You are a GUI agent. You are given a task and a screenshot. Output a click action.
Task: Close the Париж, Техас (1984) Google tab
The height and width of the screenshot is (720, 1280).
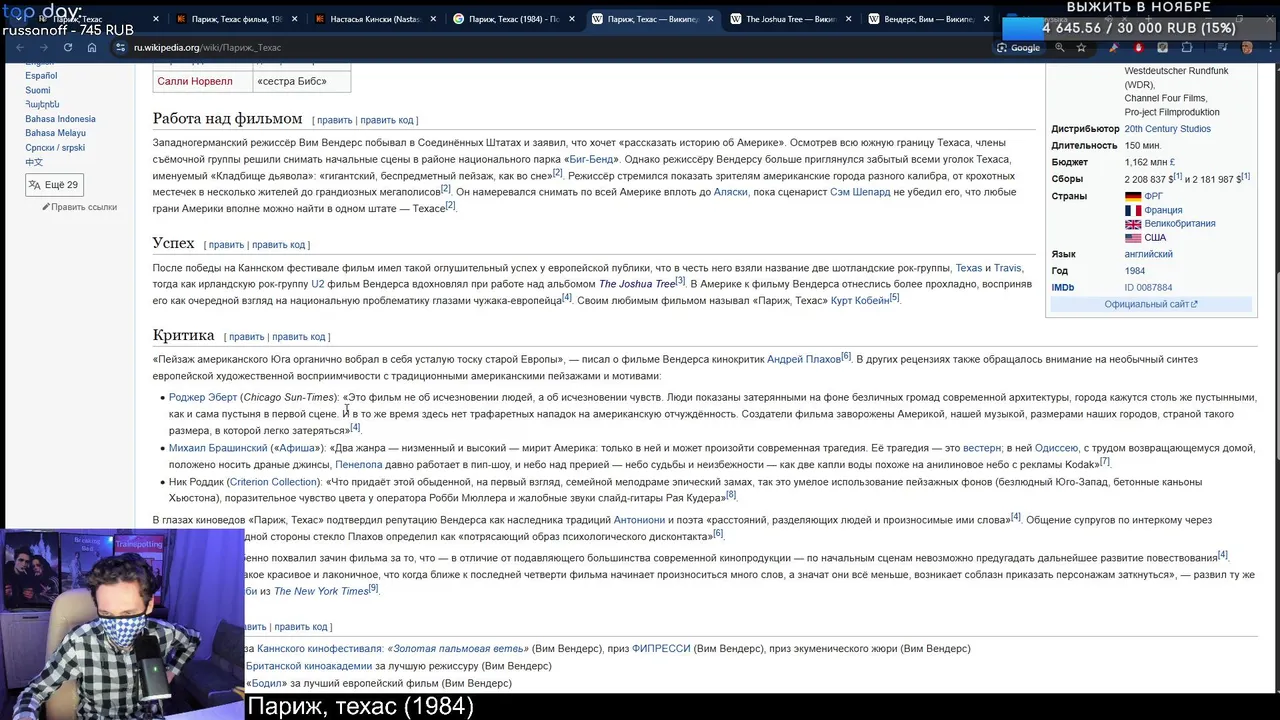pos(571,19)
